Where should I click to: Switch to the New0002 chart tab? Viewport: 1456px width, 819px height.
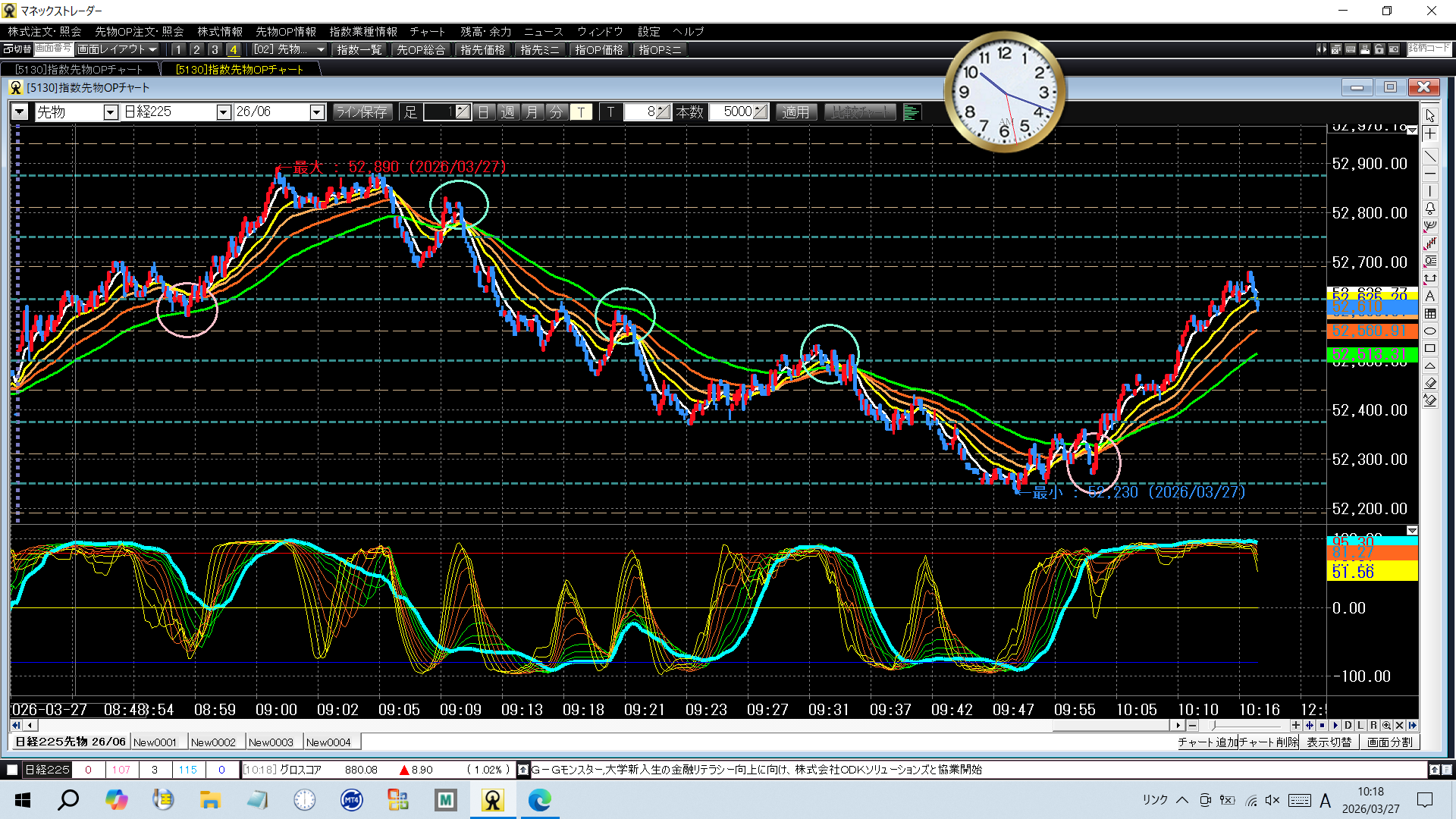[213, 742]
